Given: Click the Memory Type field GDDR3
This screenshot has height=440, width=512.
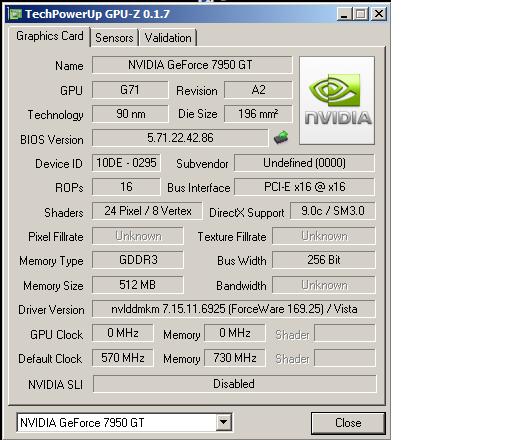Looking at the screenshot, I should 138,260.
